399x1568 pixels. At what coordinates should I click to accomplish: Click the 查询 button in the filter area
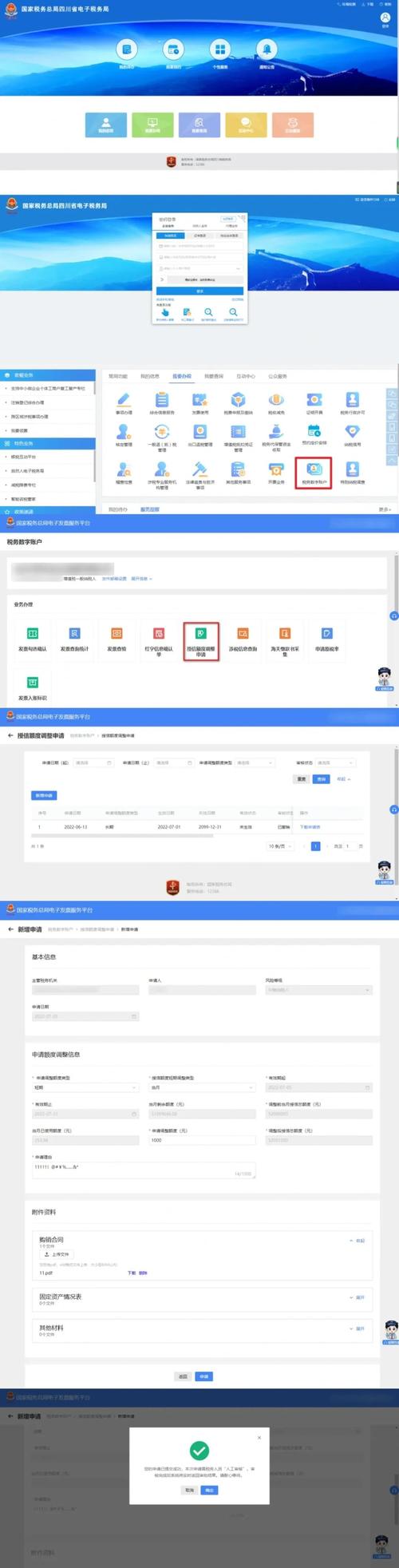pos(322,779)
